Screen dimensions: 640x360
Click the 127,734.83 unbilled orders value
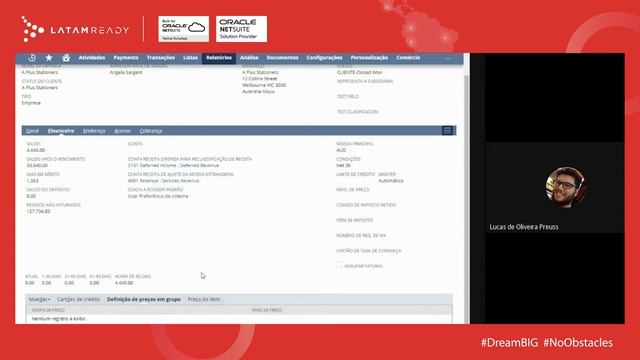click(x=38, y=211)
